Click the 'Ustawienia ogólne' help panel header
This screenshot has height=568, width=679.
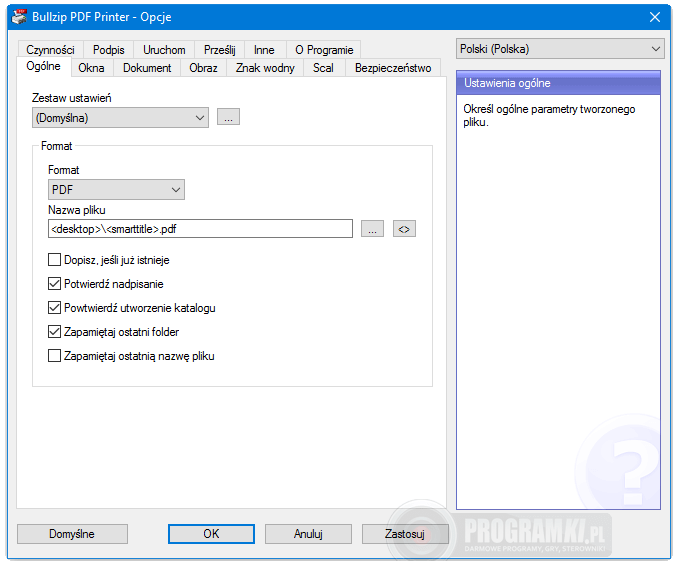(x=558, y=83)
